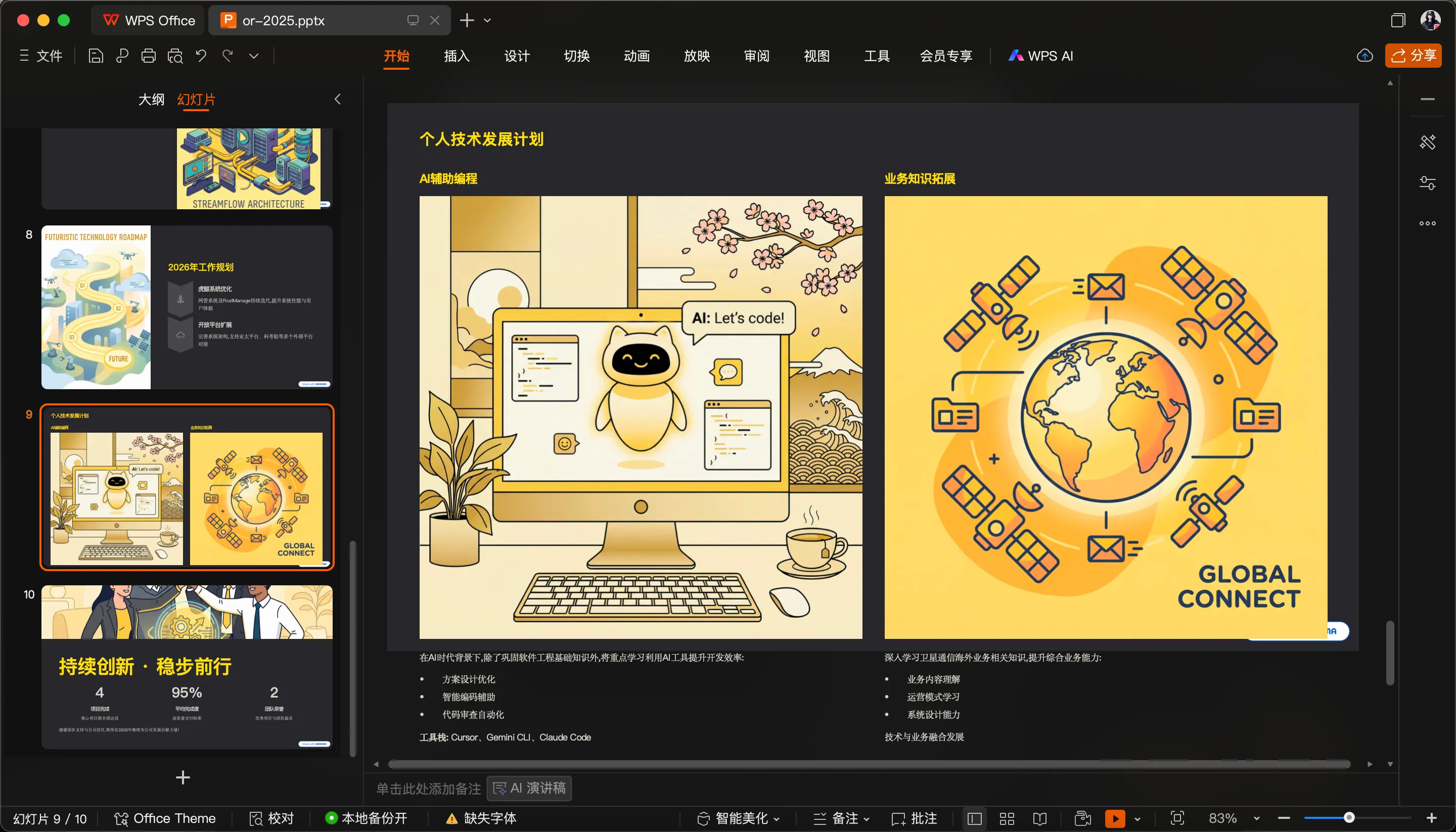Click the notes field 单击此处添加备注
Image resolution: width=1456 pixels, height=832 pixels.
click(x=429, y=789)
